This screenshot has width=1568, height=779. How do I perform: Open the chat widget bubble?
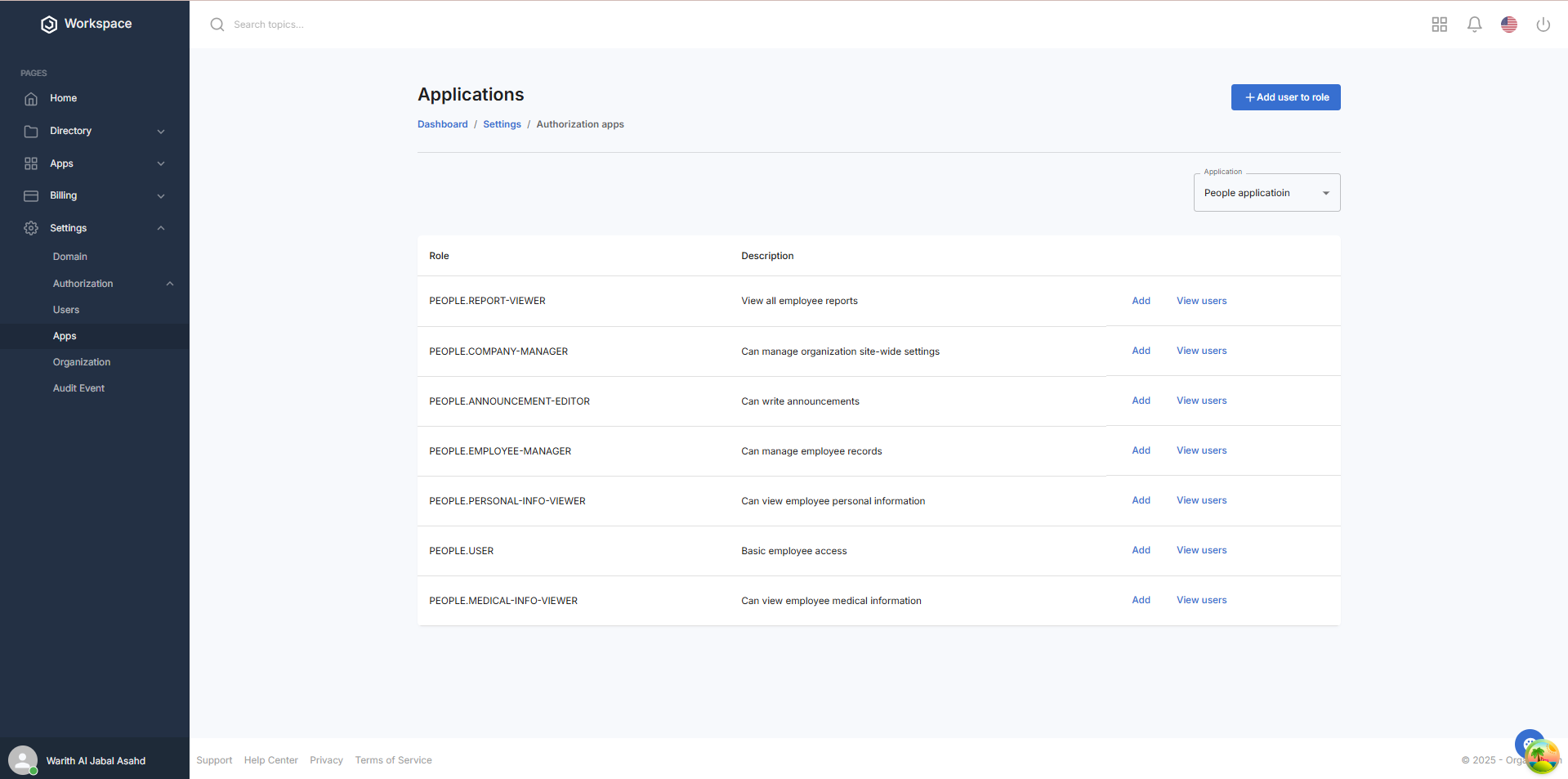coord(1530,744)
